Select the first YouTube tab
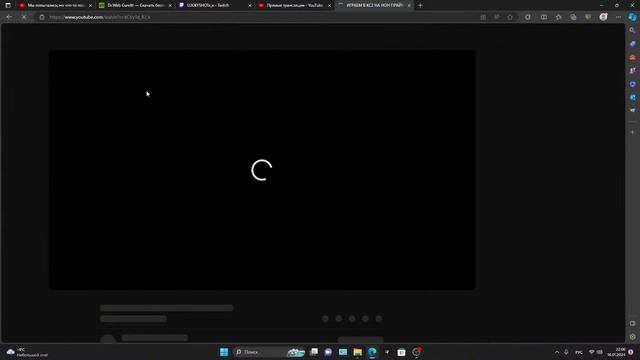The image size is (640, 360). click(x=56, y=5)
